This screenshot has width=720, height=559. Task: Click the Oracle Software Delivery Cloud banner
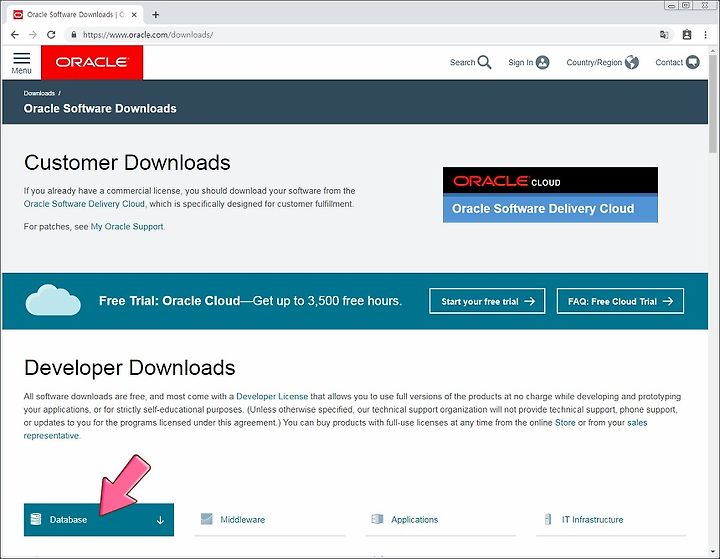(550, 195)
